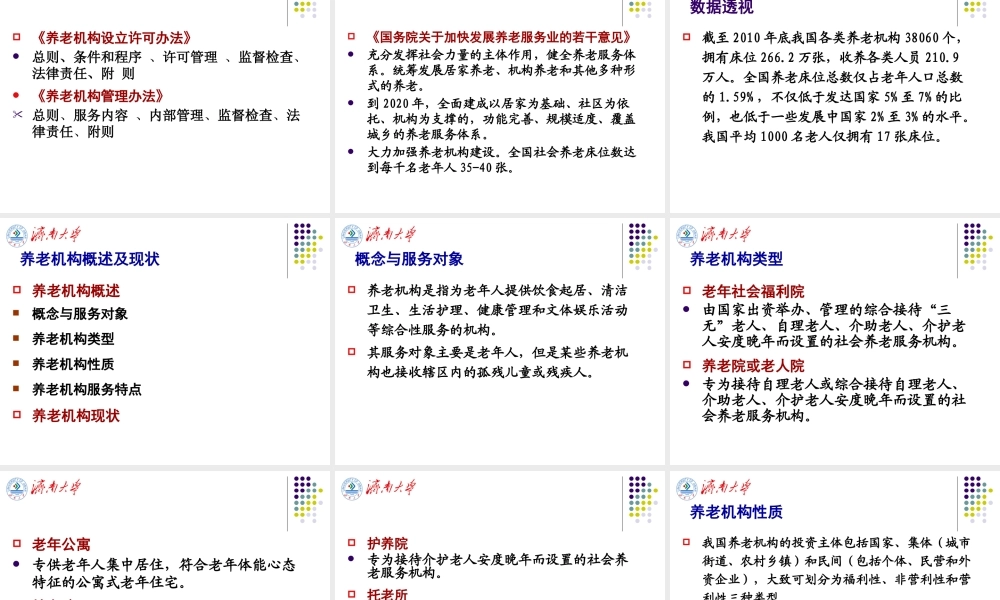Click the red heading 托老所
Viewport: 1000px width, 600px height.
click(387, 594)
